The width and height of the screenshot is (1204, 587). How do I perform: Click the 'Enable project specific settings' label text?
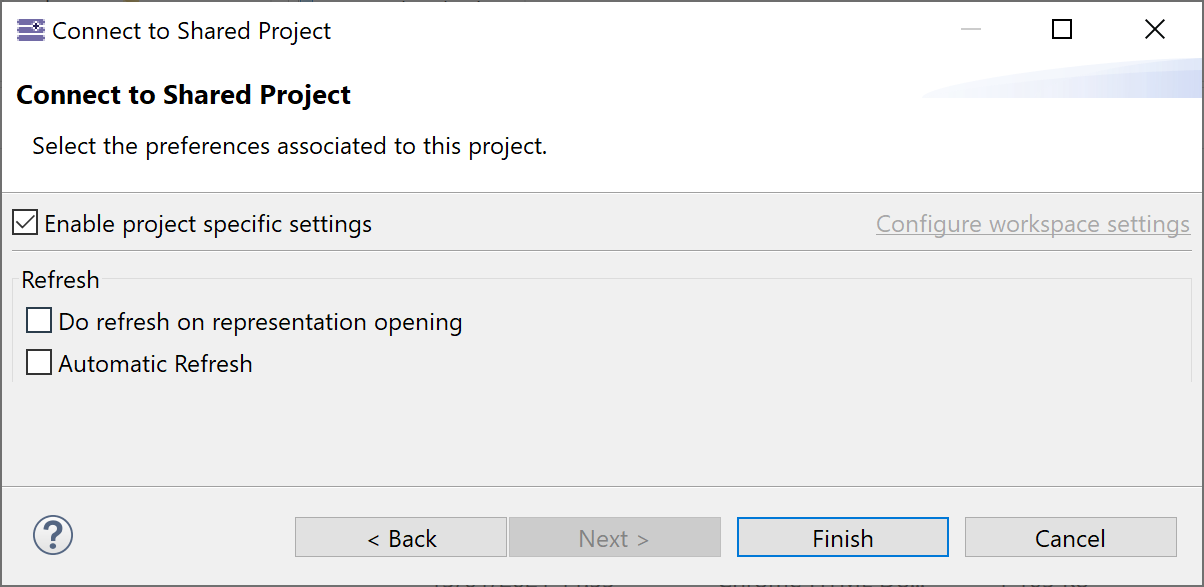(208, 224)
